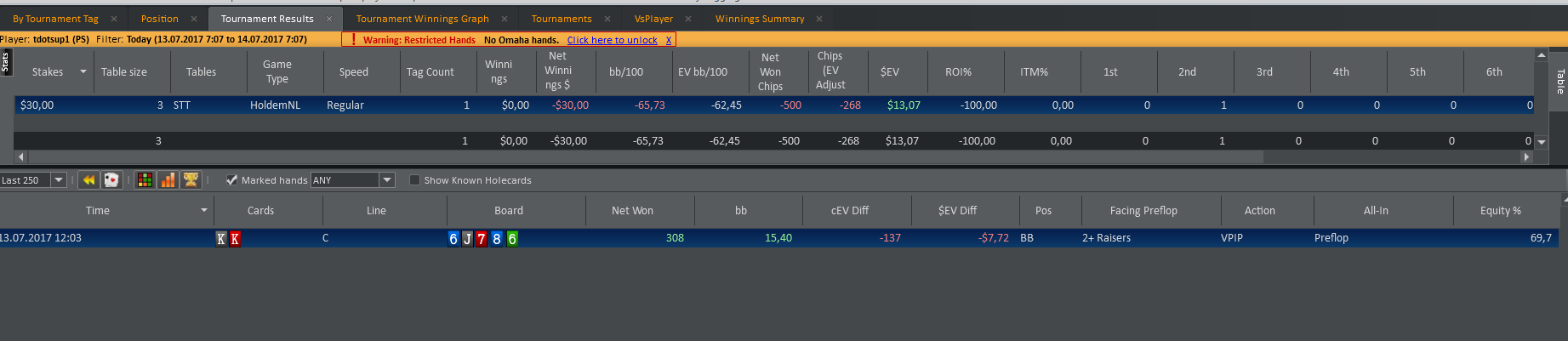Open the Last 250 hands dropdown
The height and width of the screenshot is (341, 1568).
coord(59,180)
